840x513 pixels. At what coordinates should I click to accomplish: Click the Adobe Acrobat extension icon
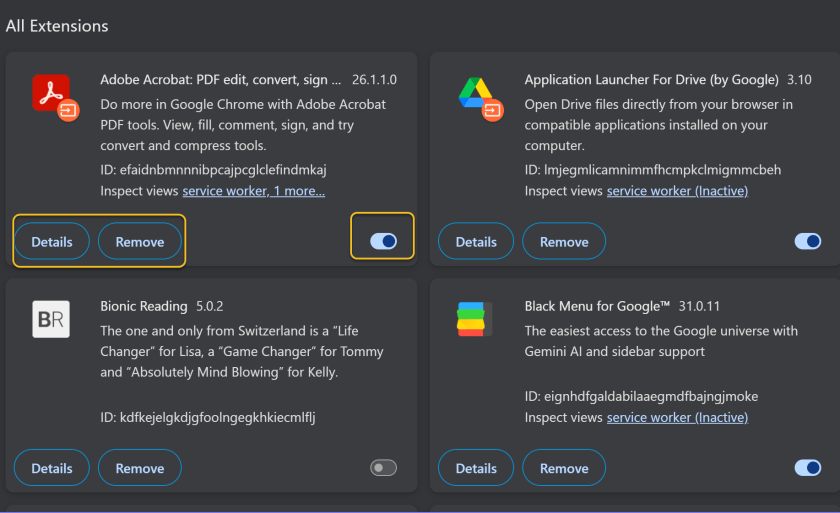pyautogui.click(x=52, y=95)
